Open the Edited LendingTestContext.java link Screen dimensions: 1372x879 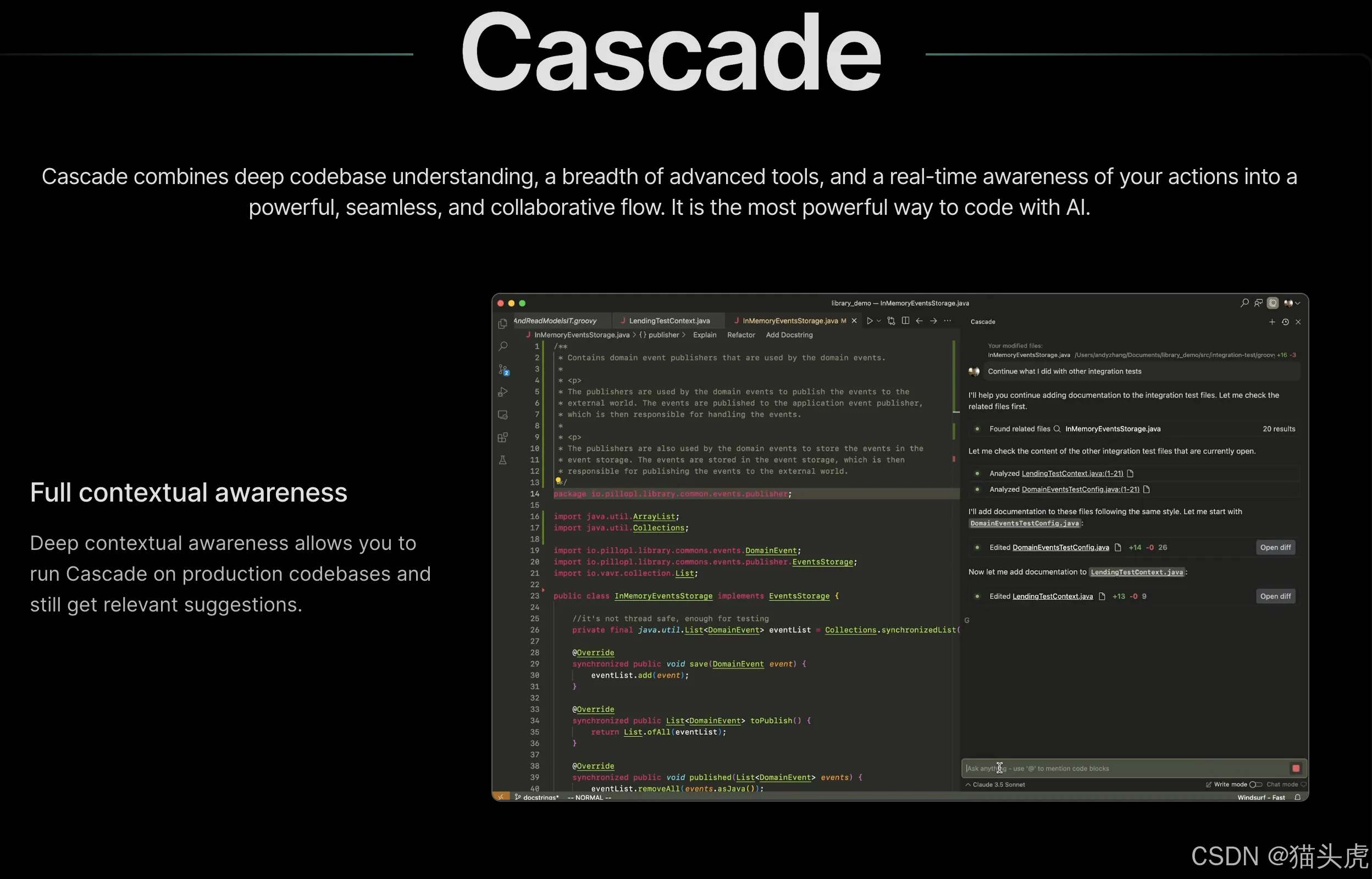click(x=1052, y=597)
